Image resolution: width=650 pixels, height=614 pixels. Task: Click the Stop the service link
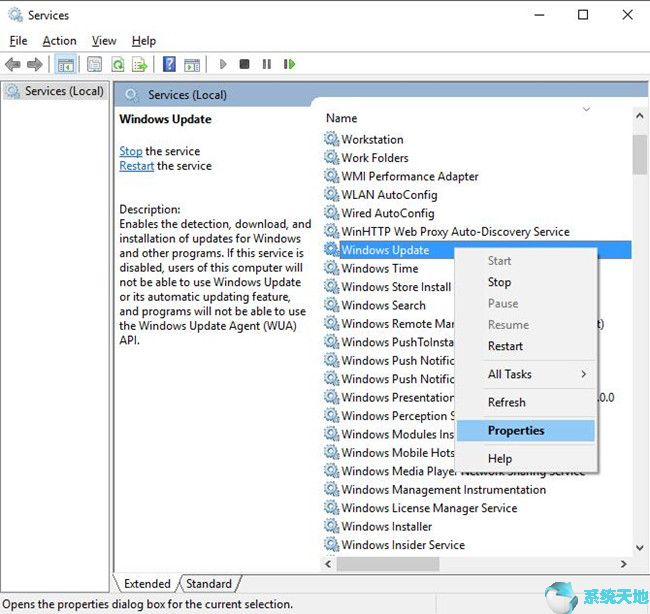pyautogui.click(x=131, y=151)
